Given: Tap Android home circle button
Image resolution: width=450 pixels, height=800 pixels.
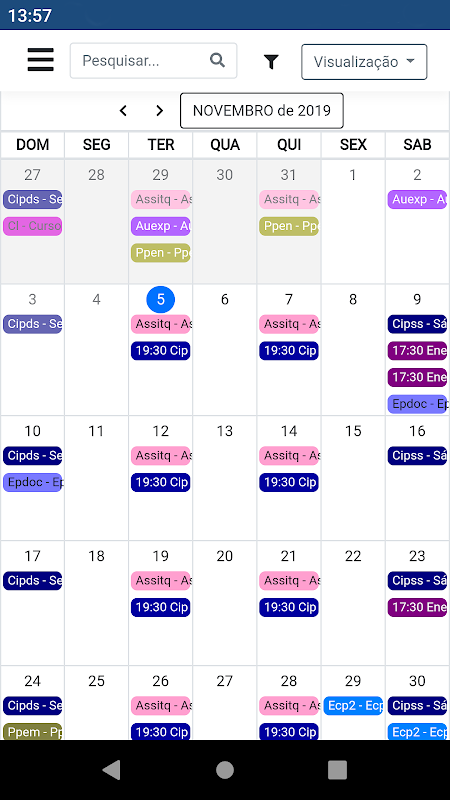Looking at the screenshot, I should click(225, 770).
